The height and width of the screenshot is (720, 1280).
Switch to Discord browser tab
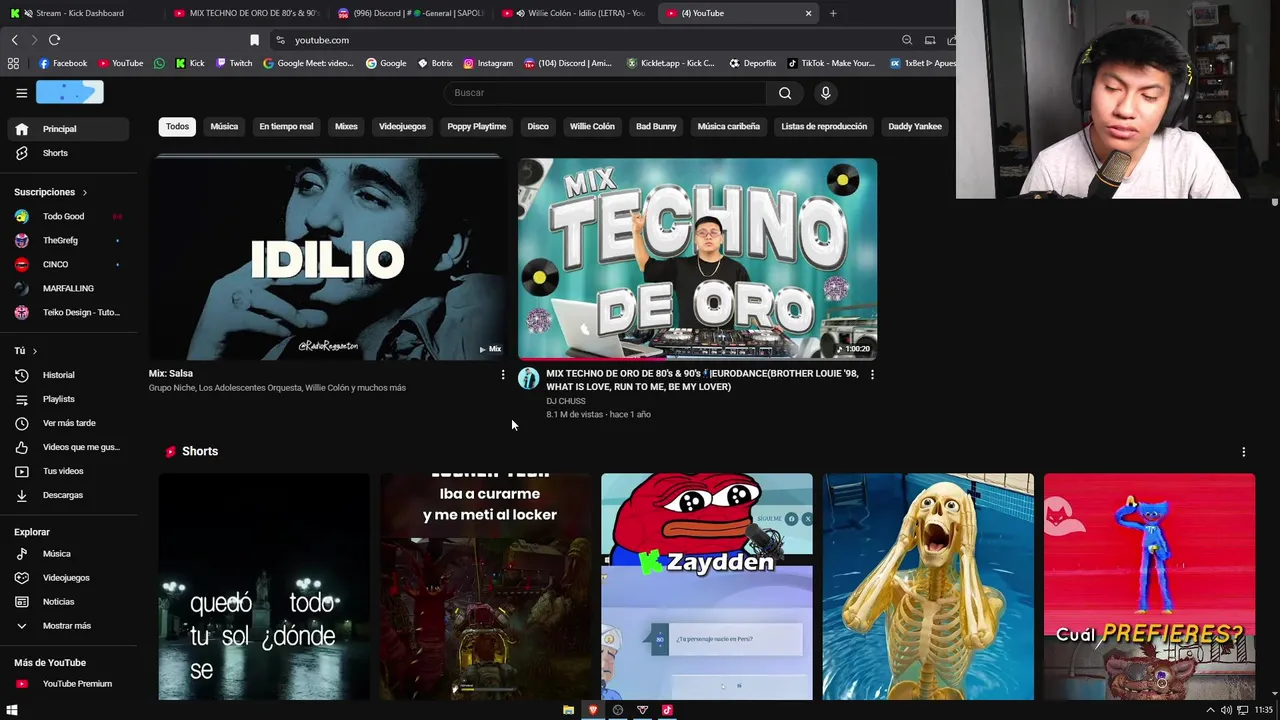coord(410,13)
